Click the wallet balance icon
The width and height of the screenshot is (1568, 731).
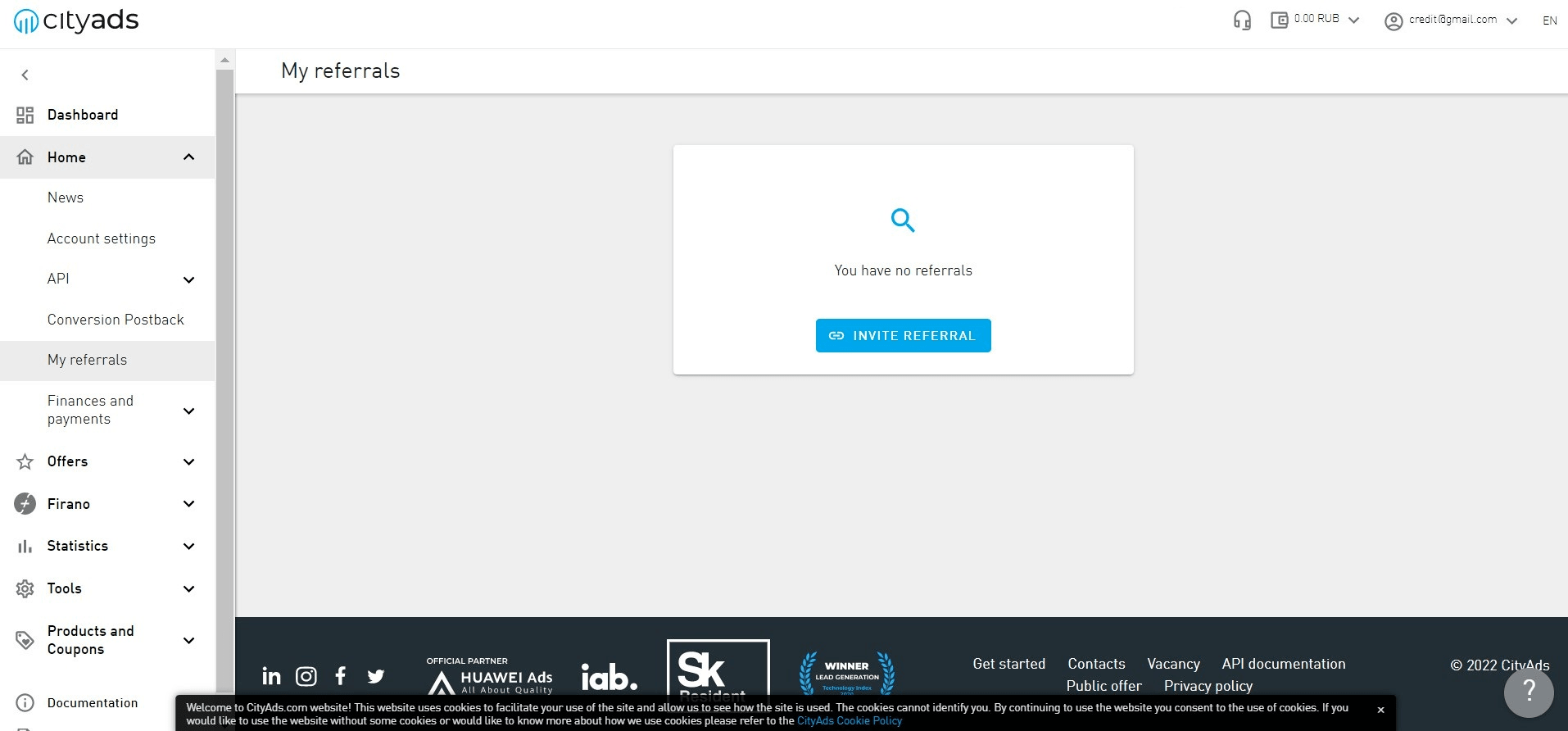(x=1279, y=20)
